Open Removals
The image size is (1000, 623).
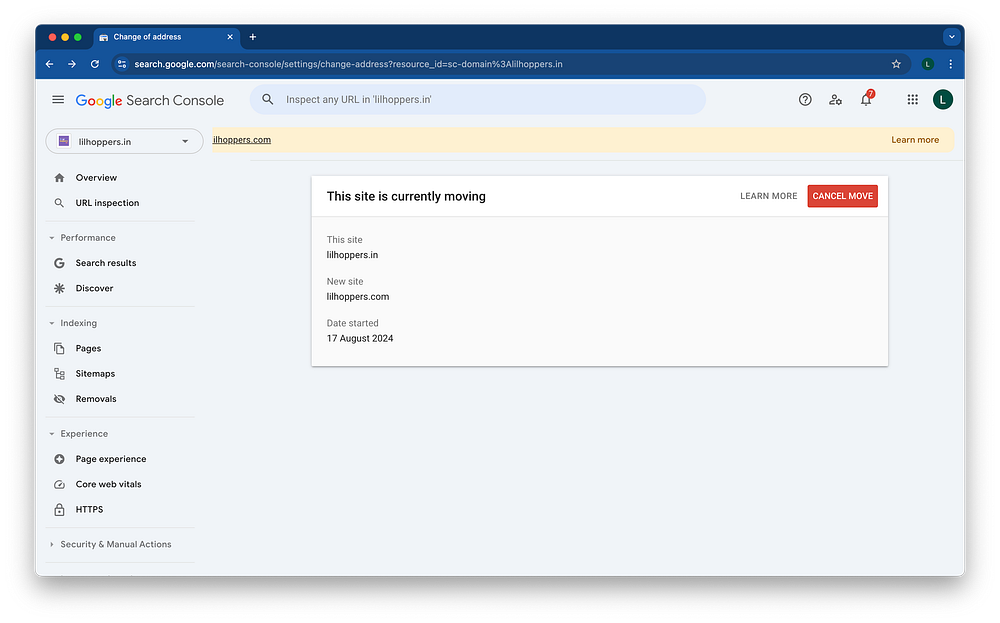click(96, 399)
